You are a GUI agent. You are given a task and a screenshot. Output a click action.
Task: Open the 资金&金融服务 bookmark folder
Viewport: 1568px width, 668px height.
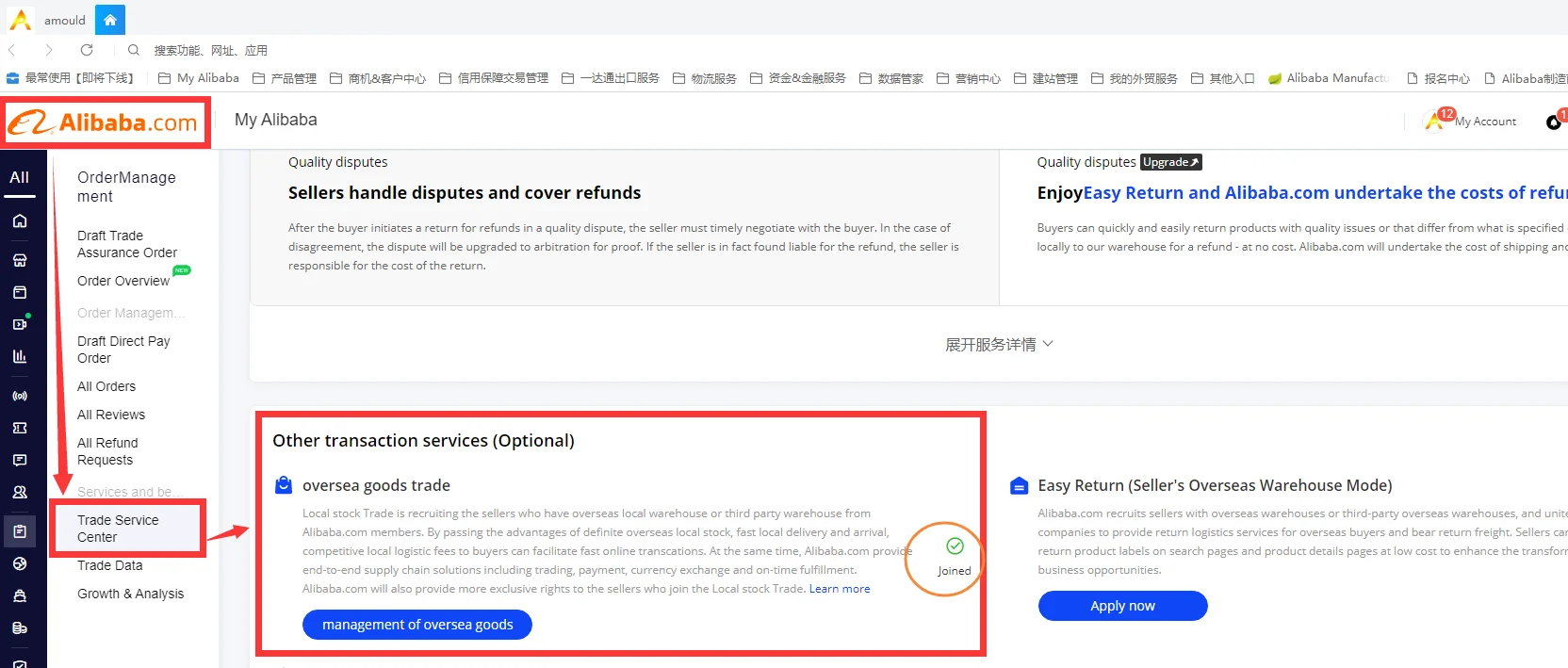[x=798, y=78]
